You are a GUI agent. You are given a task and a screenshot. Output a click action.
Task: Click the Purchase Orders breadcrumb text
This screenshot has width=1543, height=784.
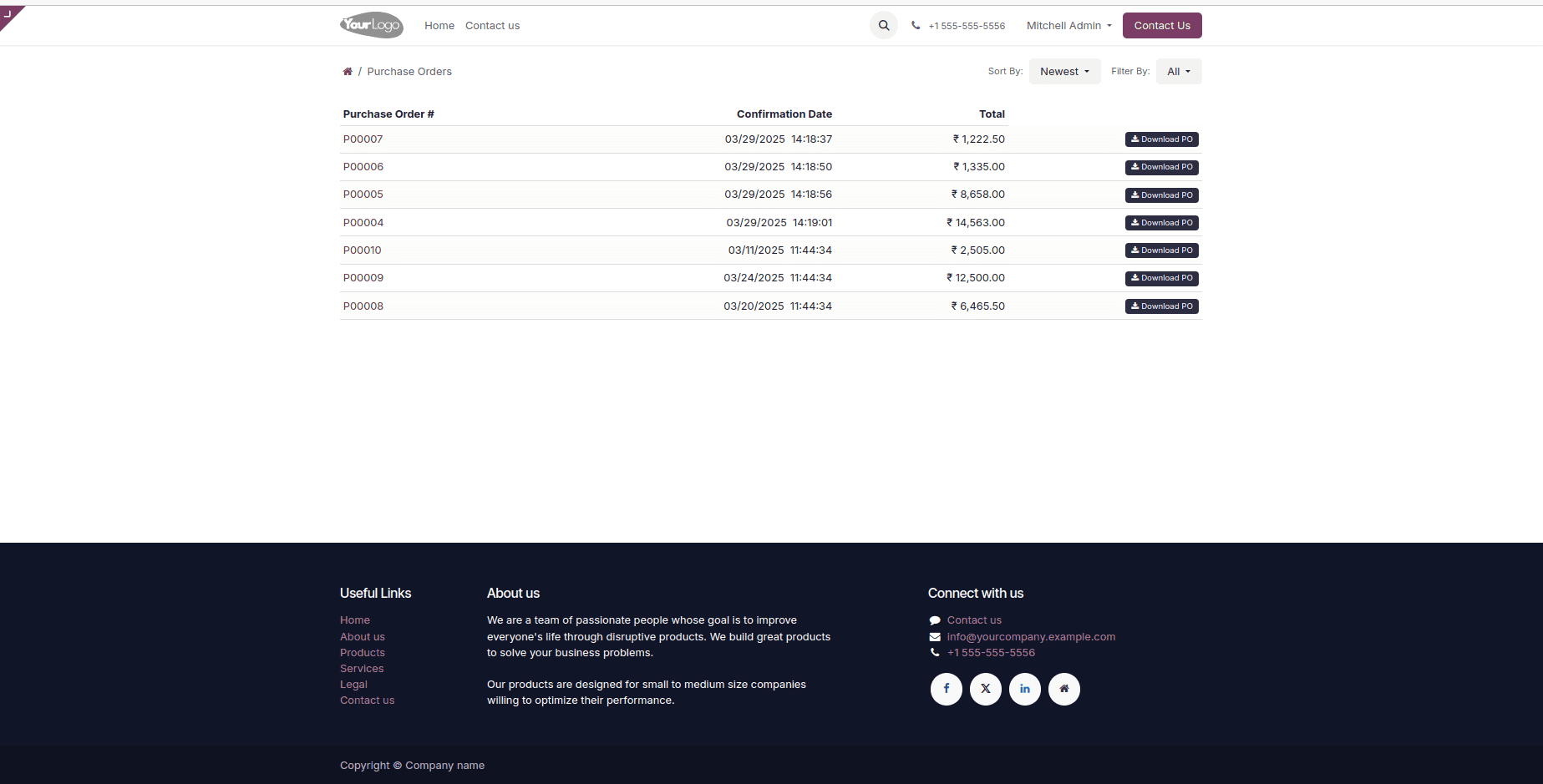tap(409, 72)
